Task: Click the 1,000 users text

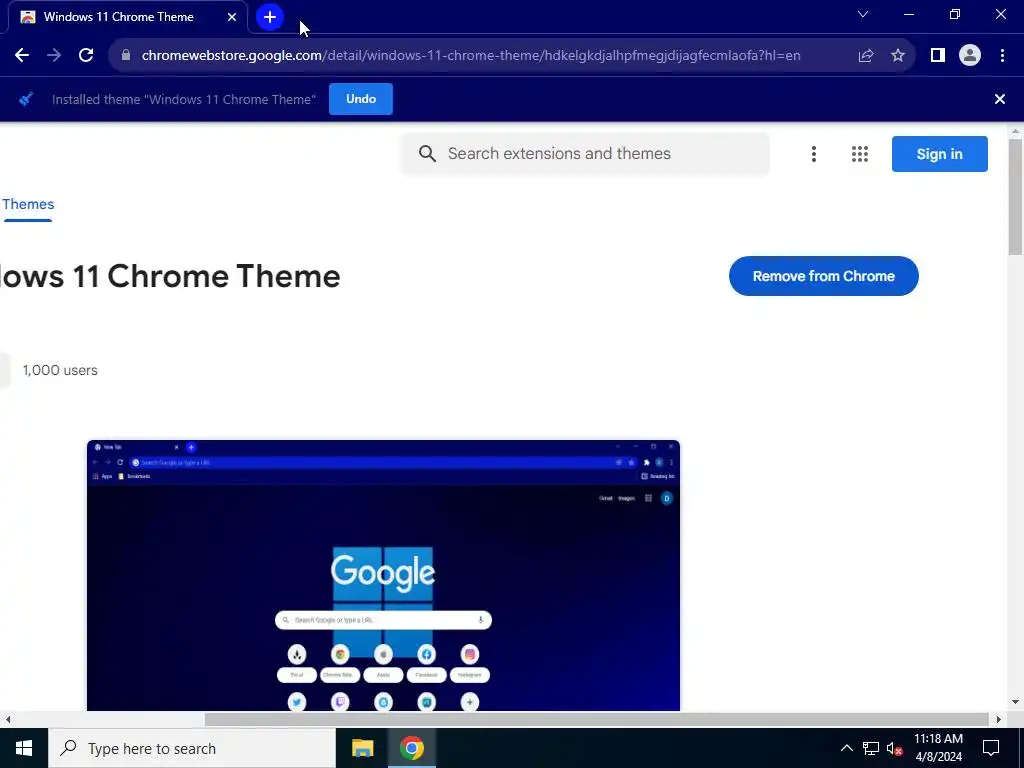Action: [x=60, y=370]
